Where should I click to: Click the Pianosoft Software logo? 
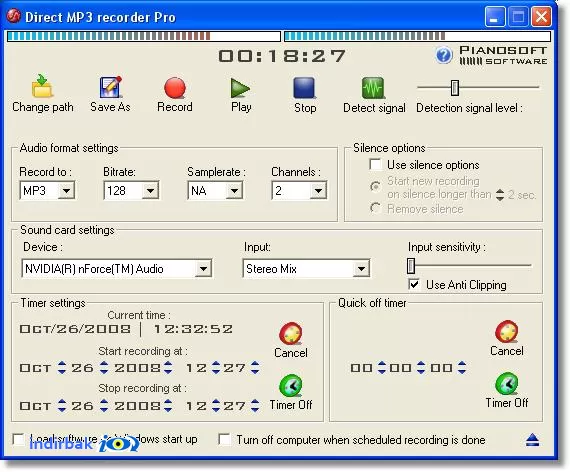[503, 55]
